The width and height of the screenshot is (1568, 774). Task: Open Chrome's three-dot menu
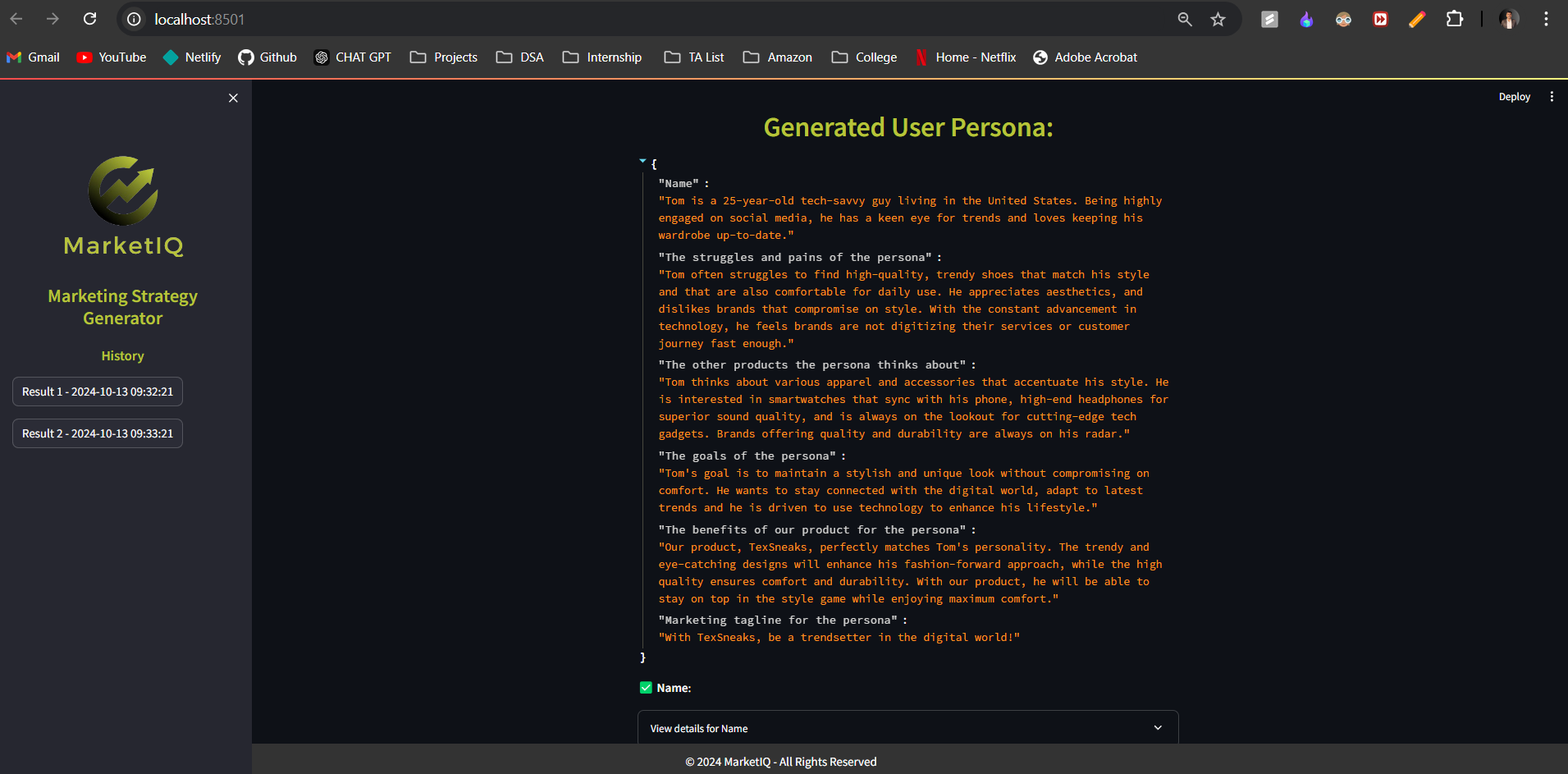(1546, 19)
